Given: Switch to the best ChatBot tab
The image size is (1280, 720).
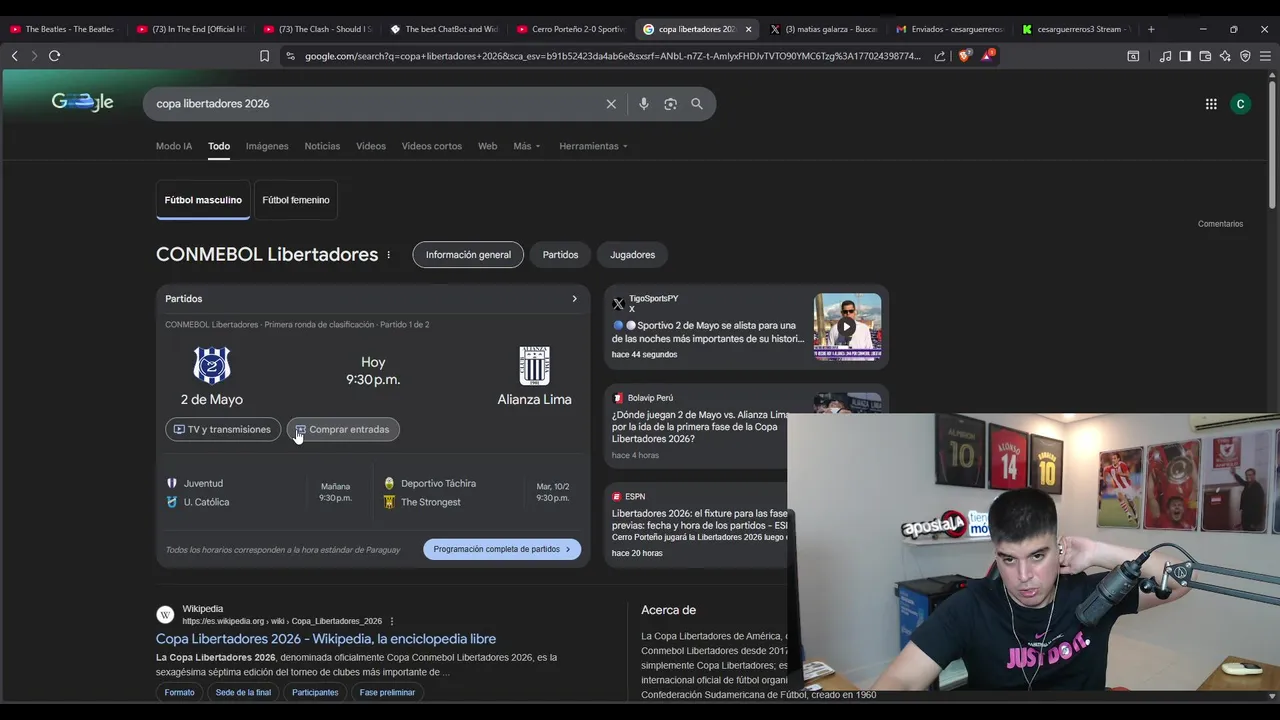Looking at the screenshot, I should coord(444,29).
